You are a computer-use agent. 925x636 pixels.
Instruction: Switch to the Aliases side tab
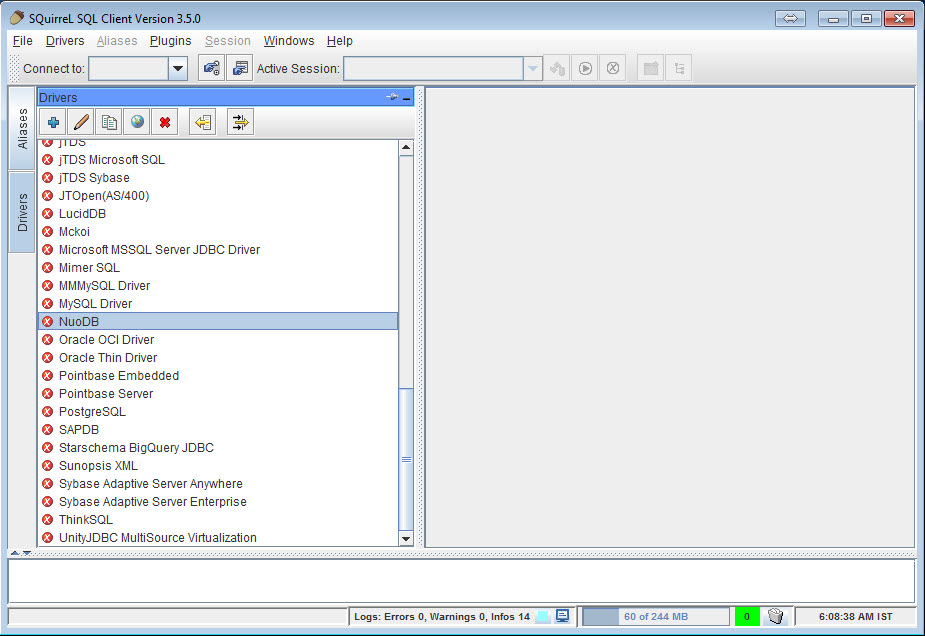[x=22, y=129]
